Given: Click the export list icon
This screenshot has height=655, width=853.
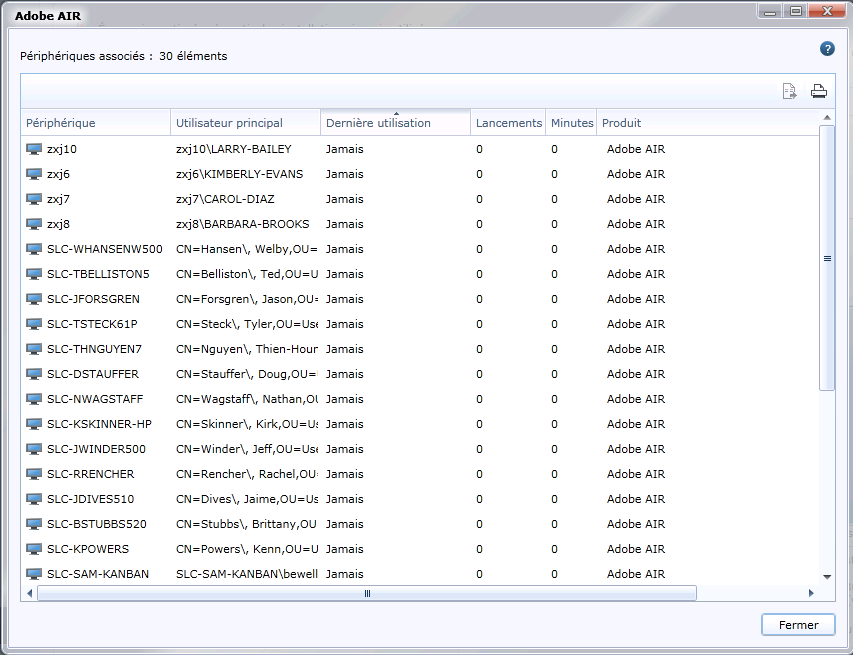Looking at the screenshot, I should click(x=789, y=91).
